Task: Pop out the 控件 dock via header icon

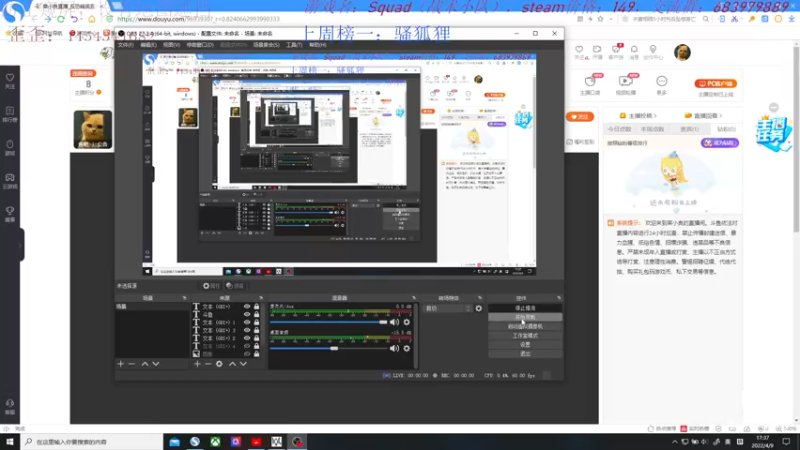Action: (559, 298)
